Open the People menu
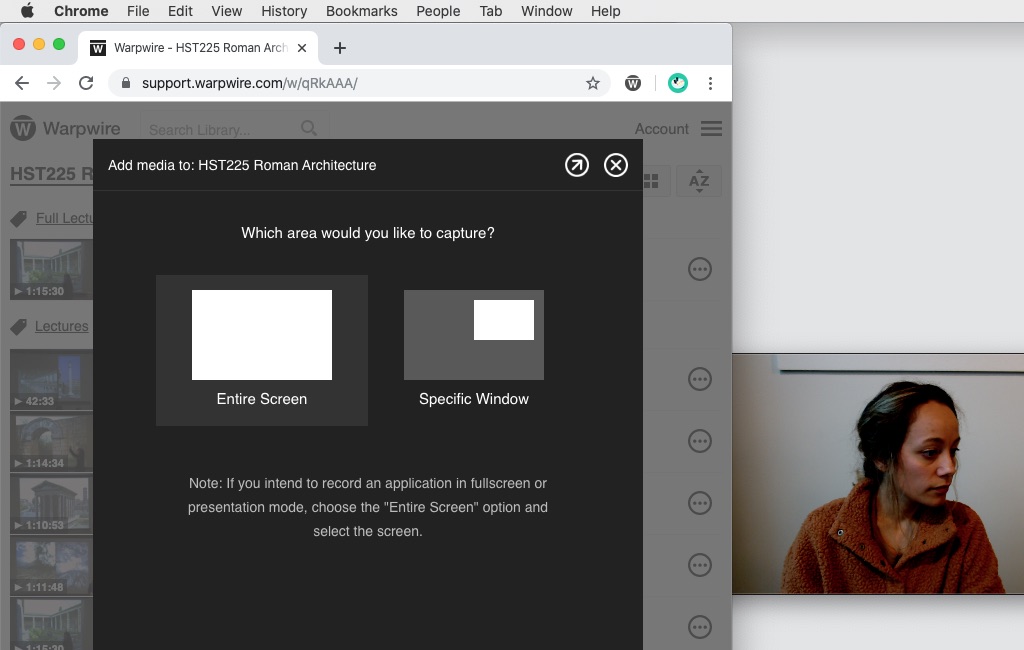1024x650 pixels. tap(438, 11)
